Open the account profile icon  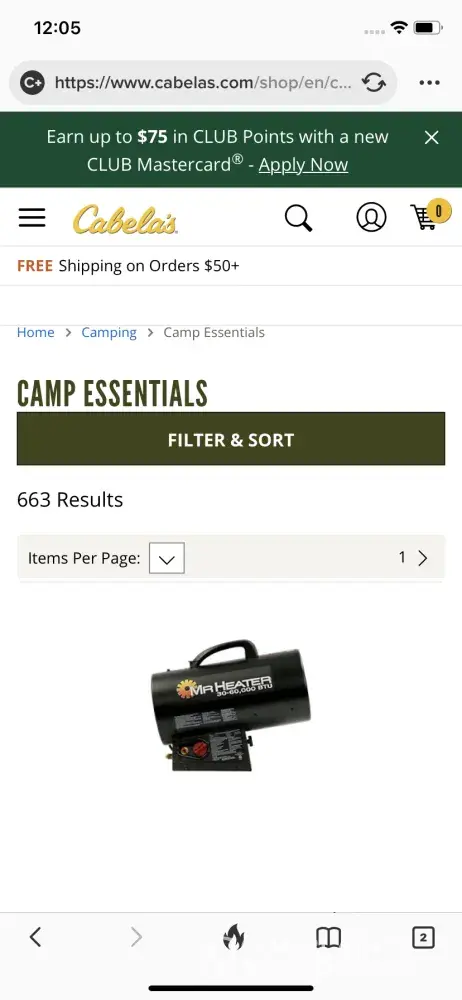coord(371,217)
